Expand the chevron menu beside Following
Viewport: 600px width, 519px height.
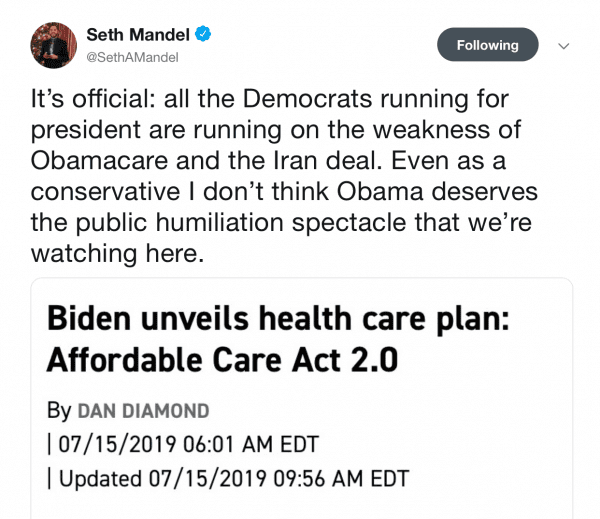563,46
